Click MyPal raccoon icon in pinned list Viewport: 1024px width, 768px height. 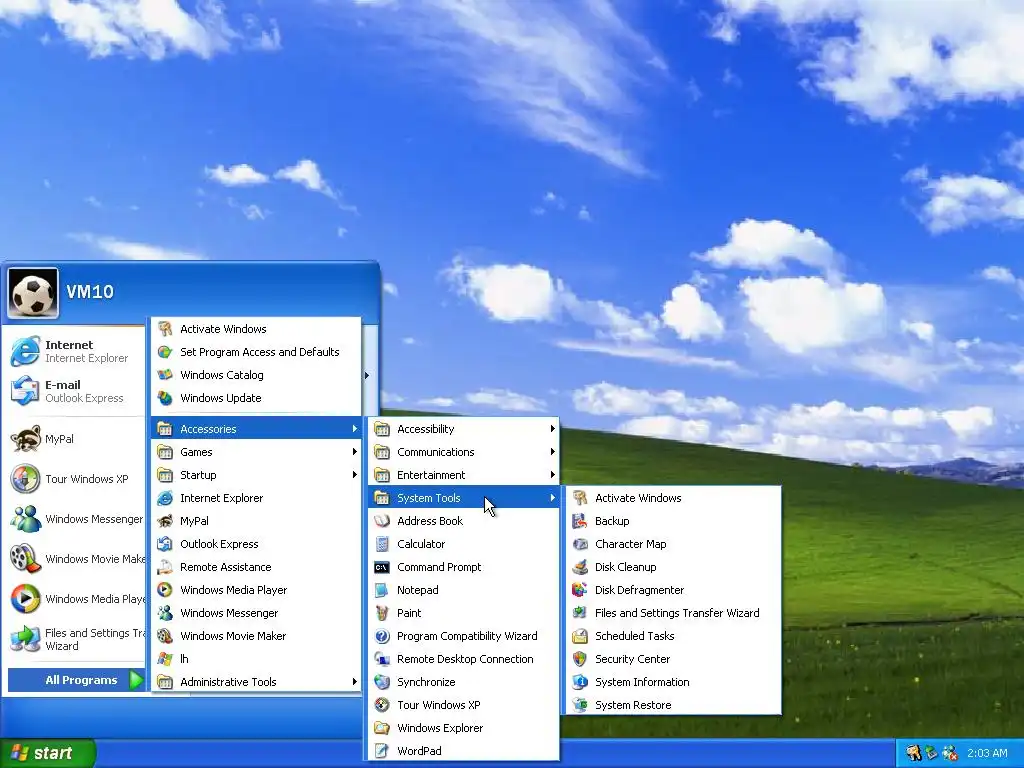(25, 439)
